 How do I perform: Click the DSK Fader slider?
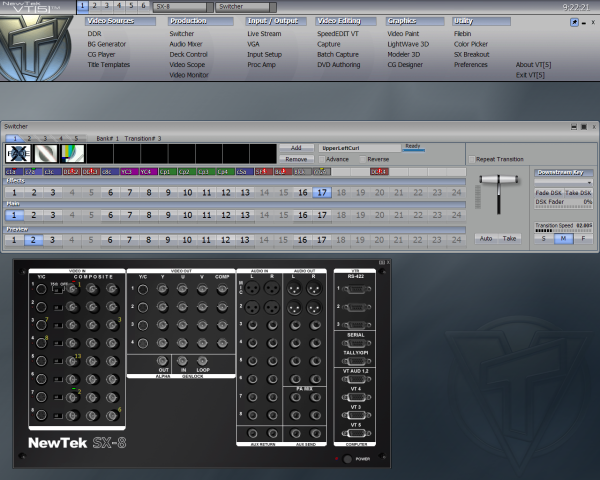[x=563, y=207]
